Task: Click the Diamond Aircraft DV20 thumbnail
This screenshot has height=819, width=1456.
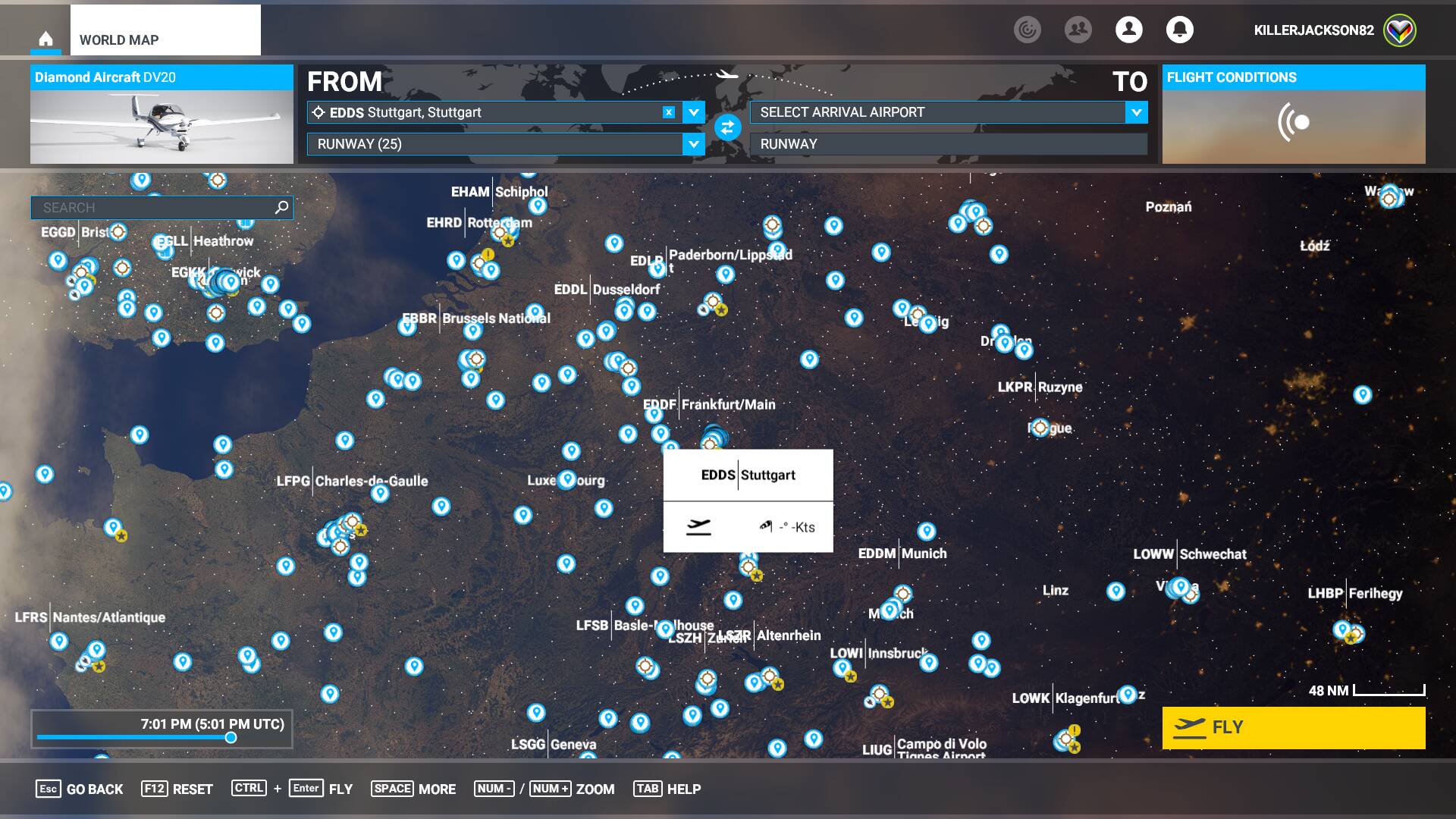Action: pyautogui.click(x=162, y=125)
